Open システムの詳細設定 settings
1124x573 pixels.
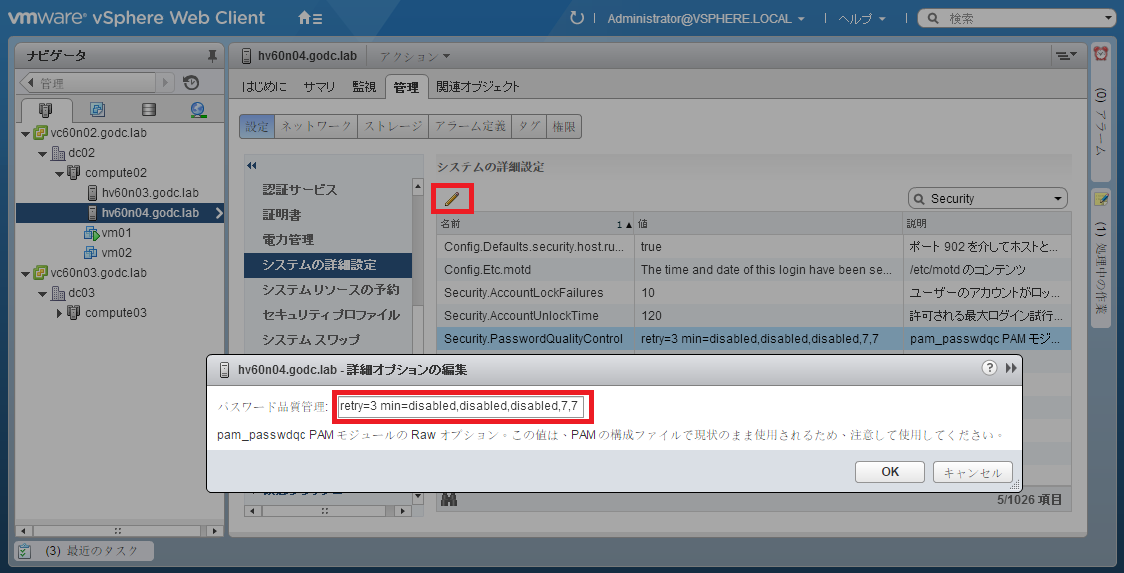[x=328, y=265]
